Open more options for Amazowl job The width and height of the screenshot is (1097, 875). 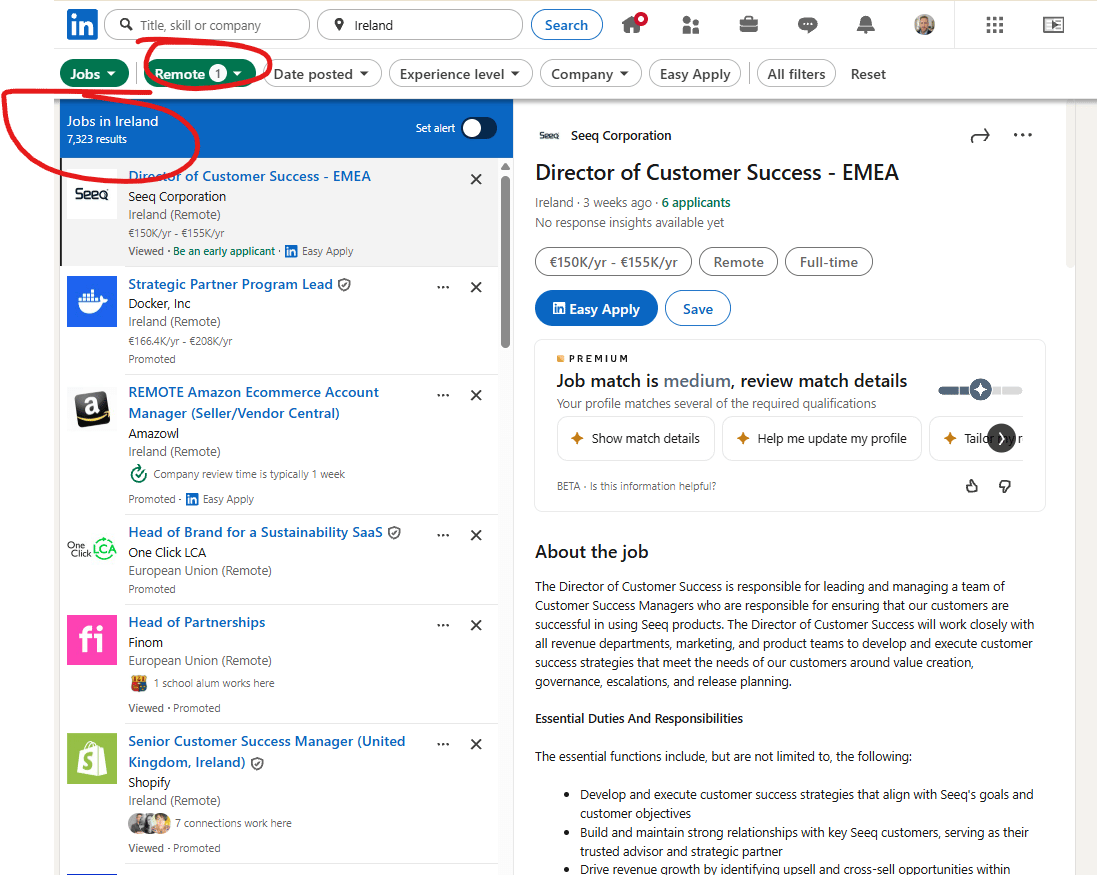pos(443,395)
